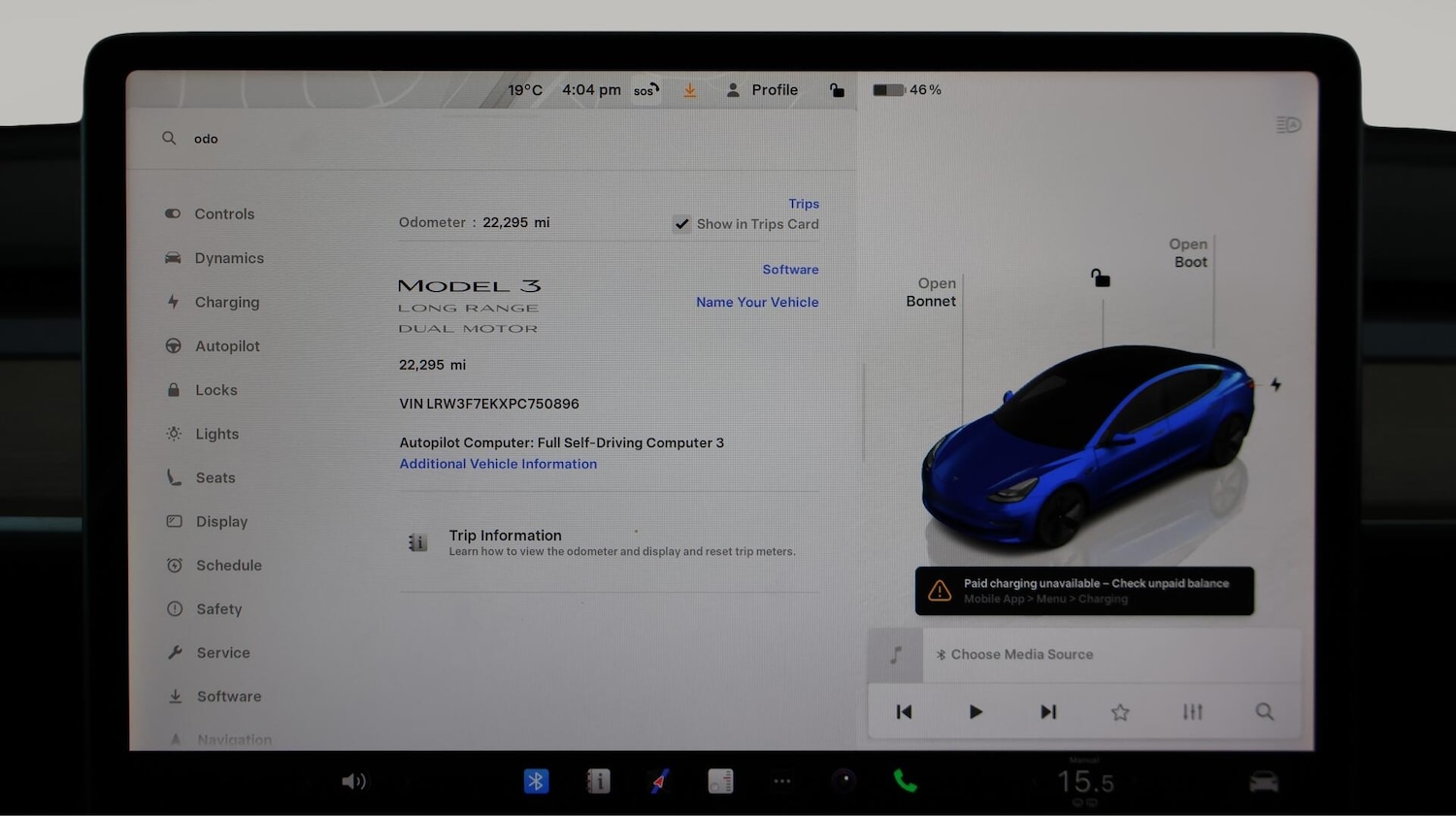Tap the 19°C outside temperature
Viewport: 1456px width, 816px height.
(525, 90)
